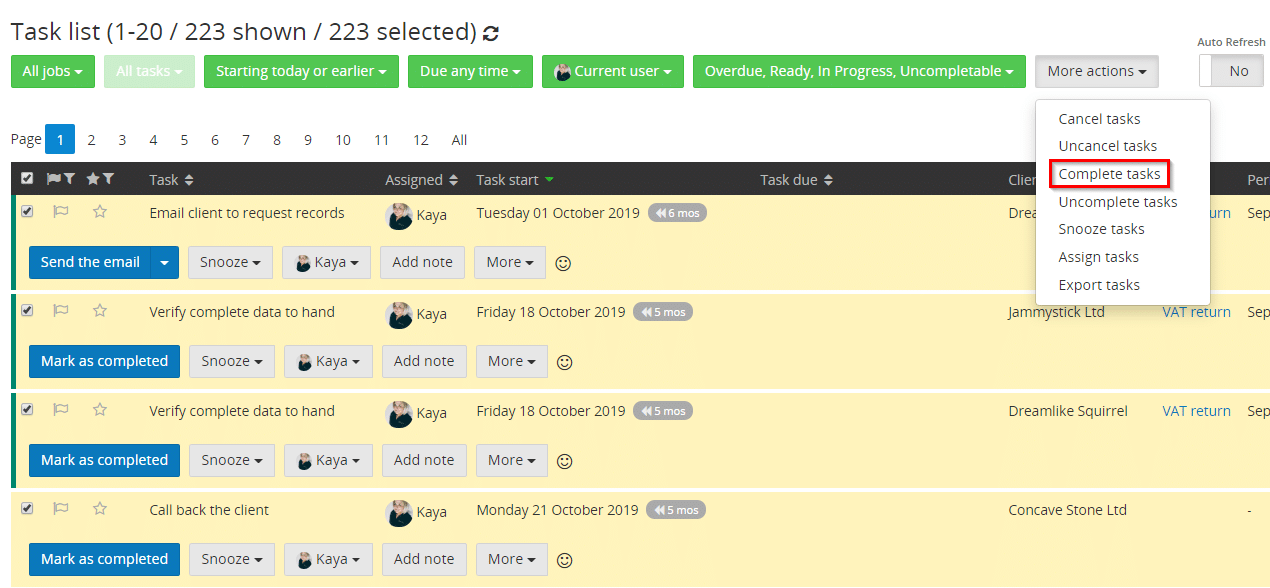Image resolution: width=1270 pixels, height=588 pixels.
Task: Click "Mark as completed" for the Jammystick task
Action: (x=104, y=361)
